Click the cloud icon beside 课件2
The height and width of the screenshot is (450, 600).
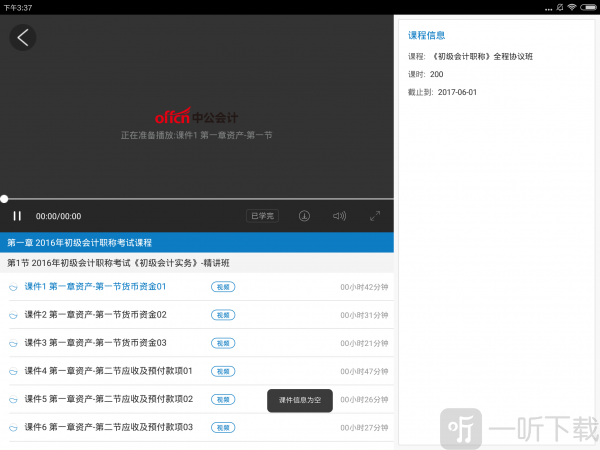(14, 315)
